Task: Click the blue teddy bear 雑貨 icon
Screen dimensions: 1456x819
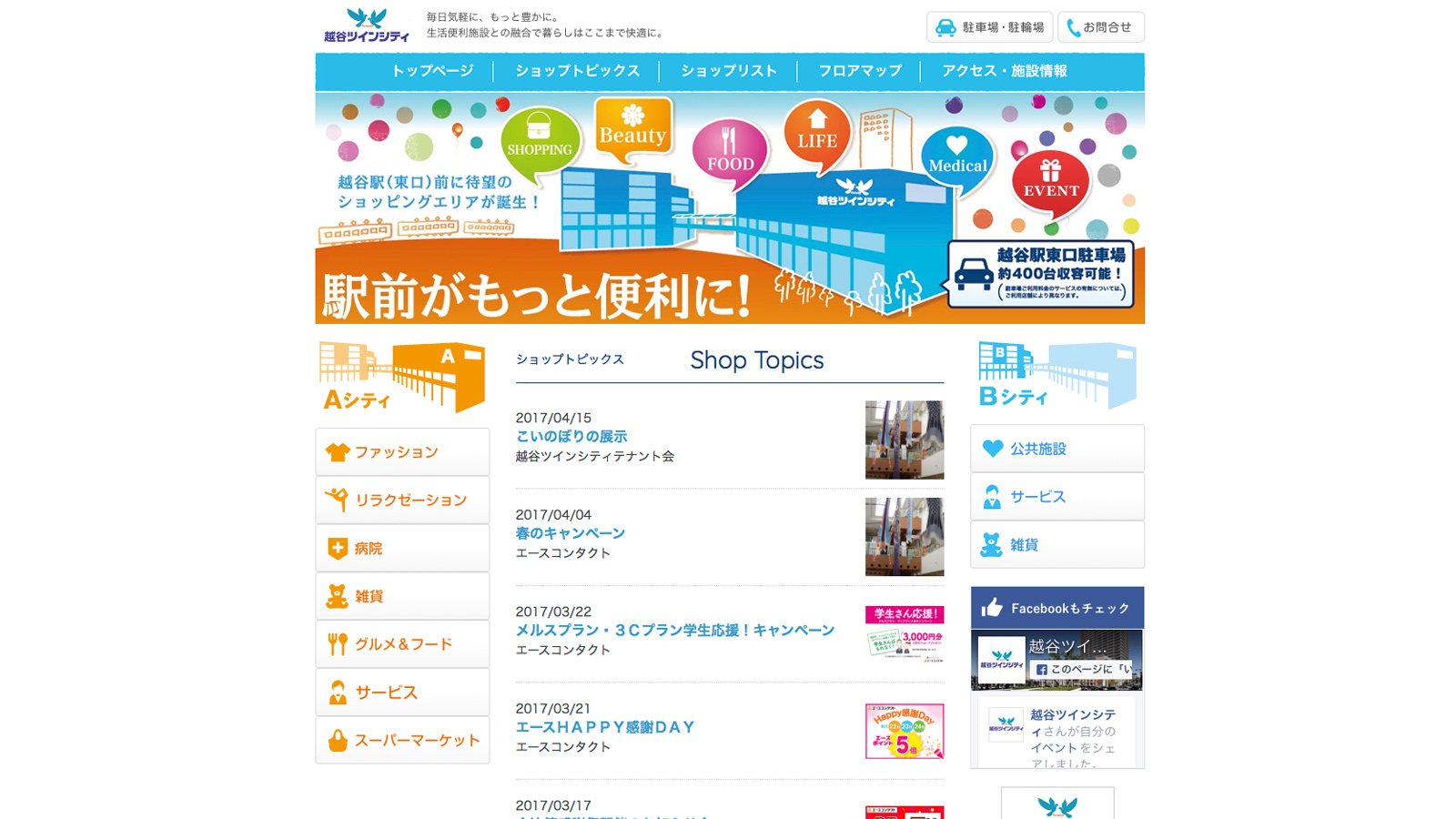Action: coord(992,545)
